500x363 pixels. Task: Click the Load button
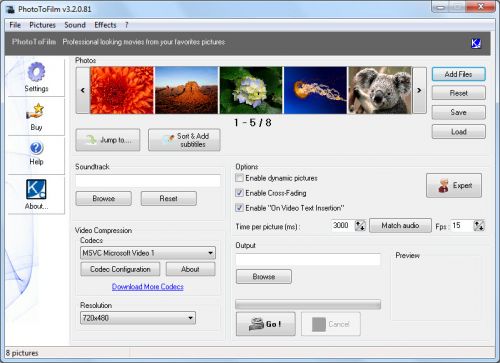point(459,132)
